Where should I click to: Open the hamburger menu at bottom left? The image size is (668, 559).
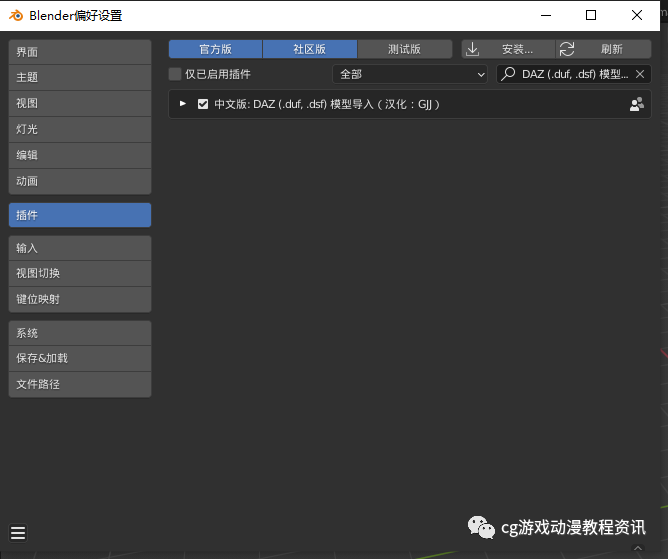tap(18, 533)
